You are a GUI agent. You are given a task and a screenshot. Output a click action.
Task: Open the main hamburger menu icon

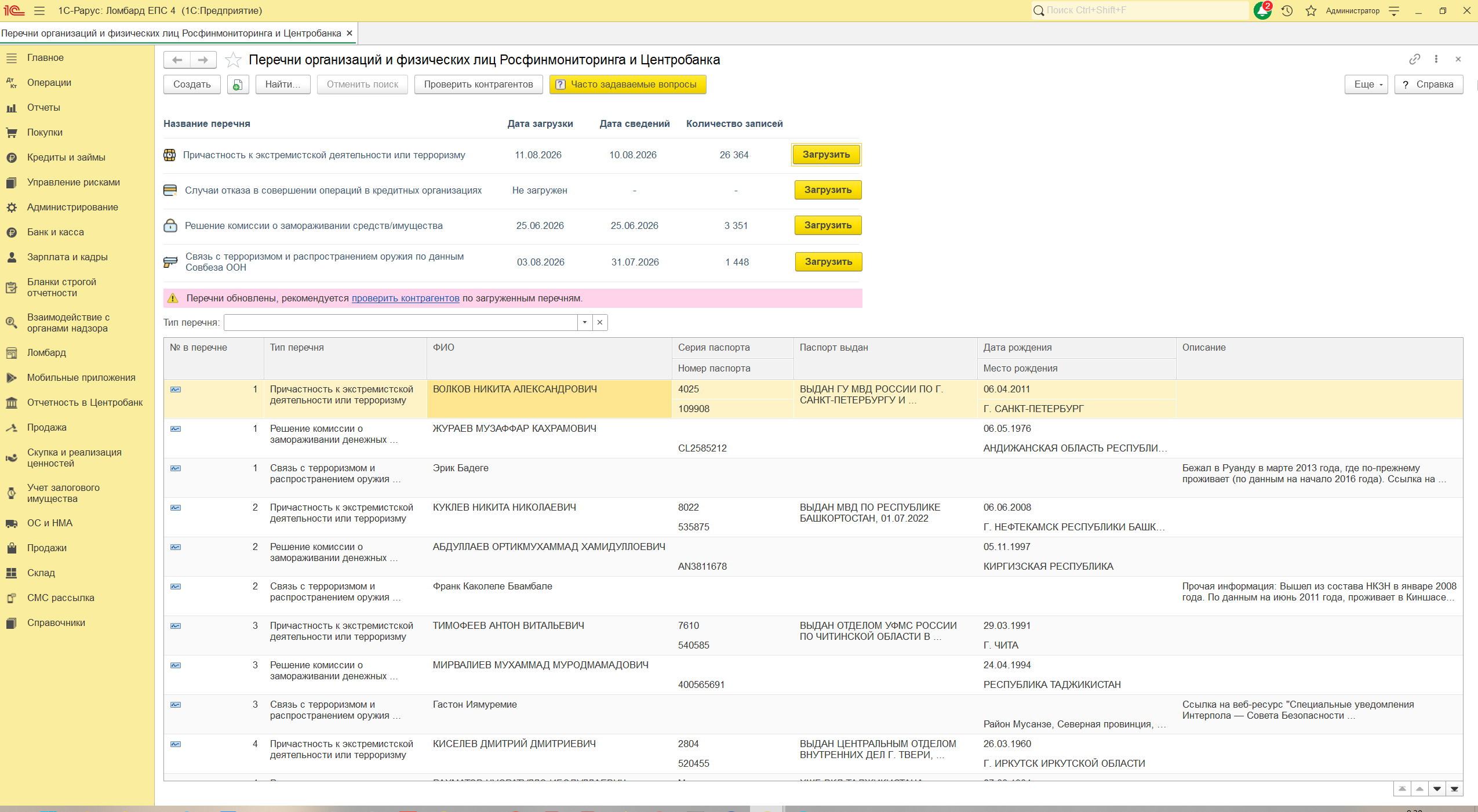tap(39, 10)
